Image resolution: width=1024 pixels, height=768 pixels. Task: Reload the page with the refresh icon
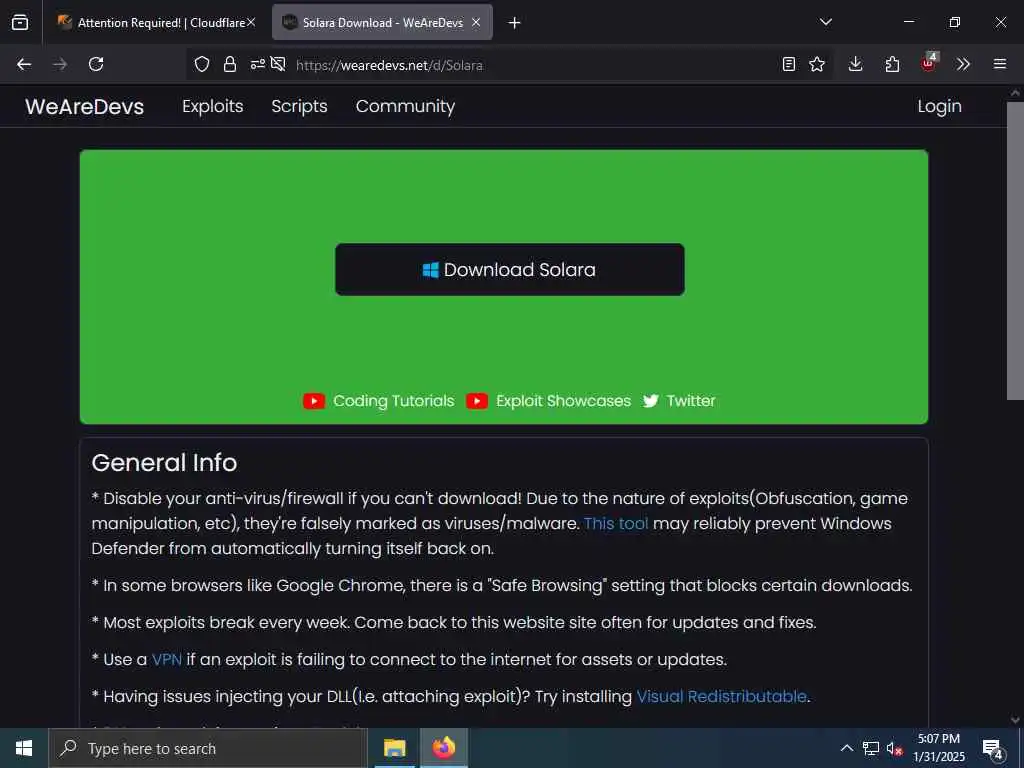coord(96,64)
